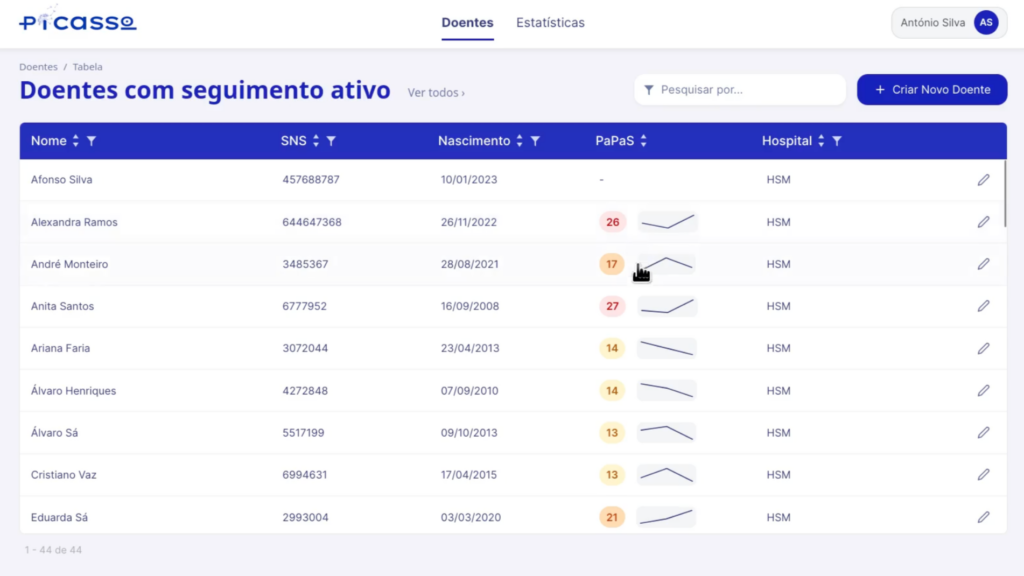Edit Afonso Silva's record with pencil icon
This screenshot has width=1024, height=576.
pos(983,180)
